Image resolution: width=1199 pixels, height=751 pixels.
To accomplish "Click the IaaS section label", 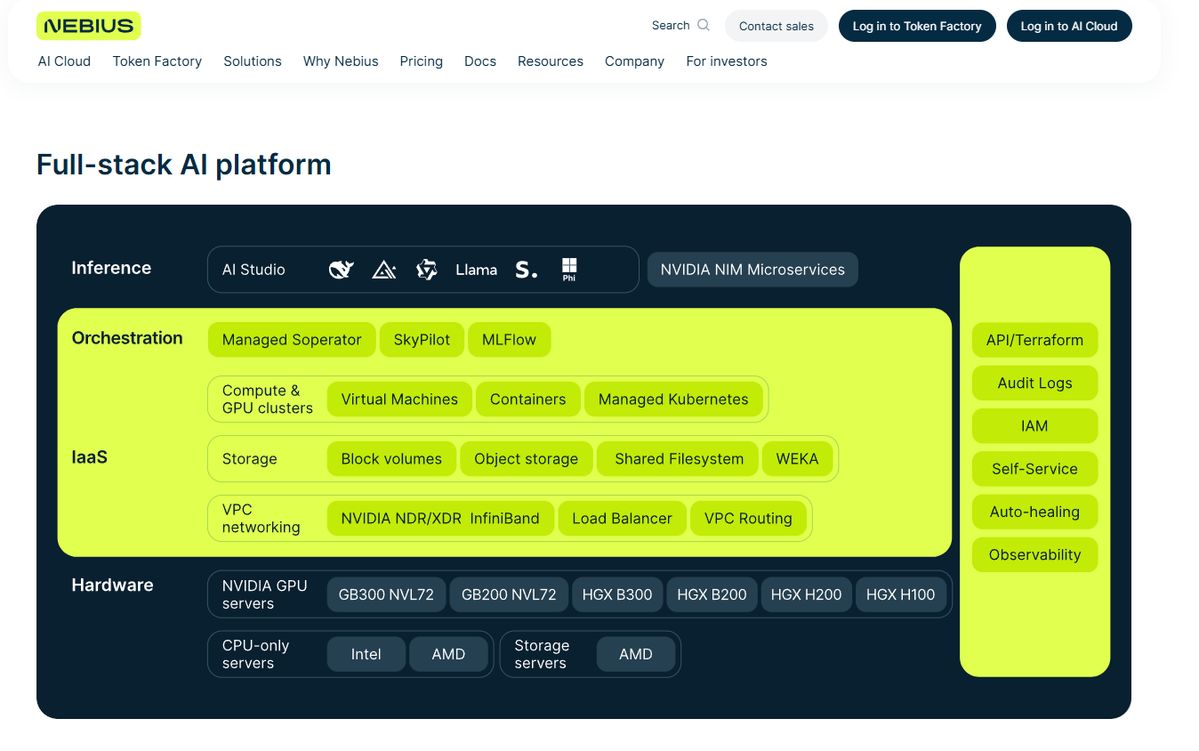I will tap(89, 457).
